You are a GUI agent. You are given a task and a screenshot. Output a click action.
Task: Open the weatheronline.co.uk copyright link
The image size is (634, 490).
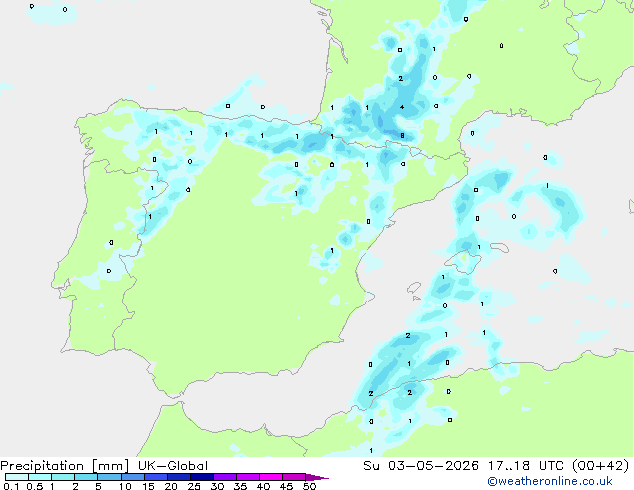(x=550, y=481)
